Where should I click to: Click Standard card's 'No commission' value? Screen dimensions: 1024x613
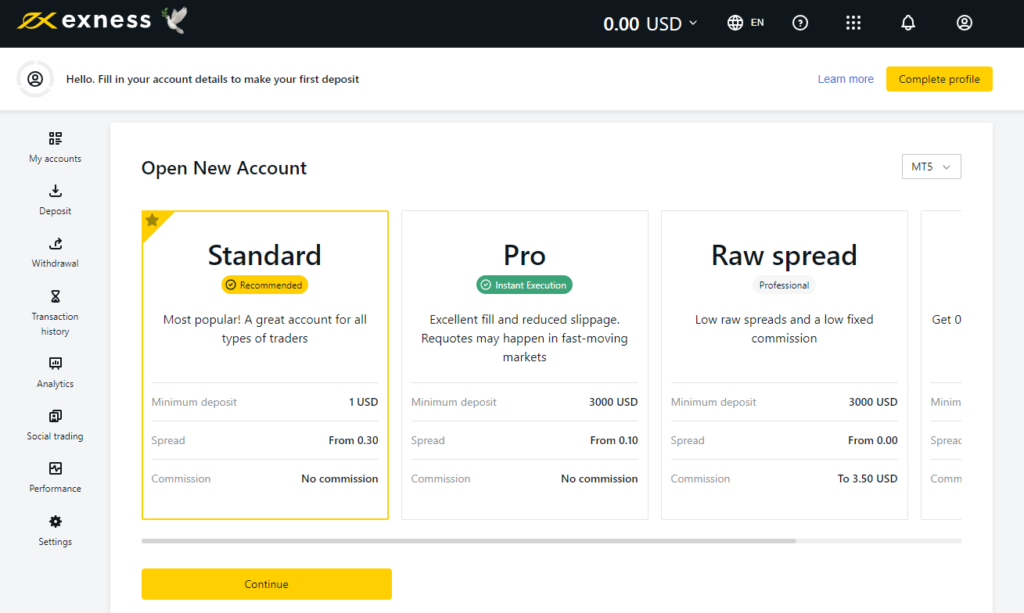point(340,479)
